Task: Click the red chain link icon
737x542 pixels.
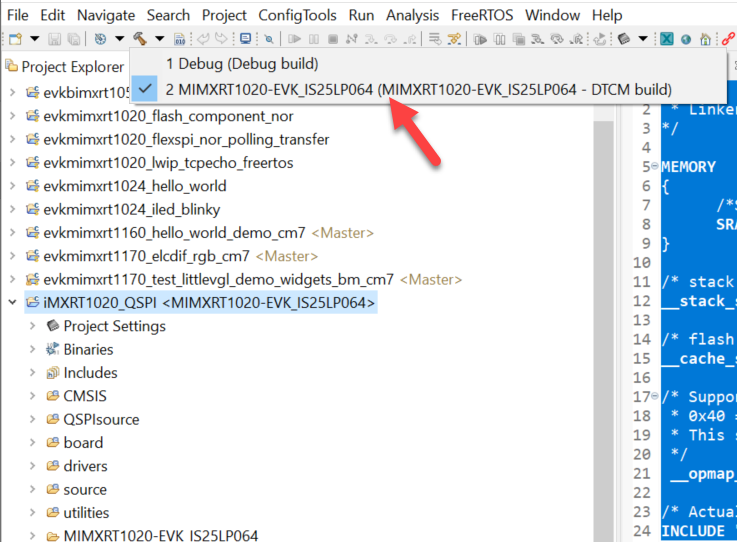Action: click(729, 39)
